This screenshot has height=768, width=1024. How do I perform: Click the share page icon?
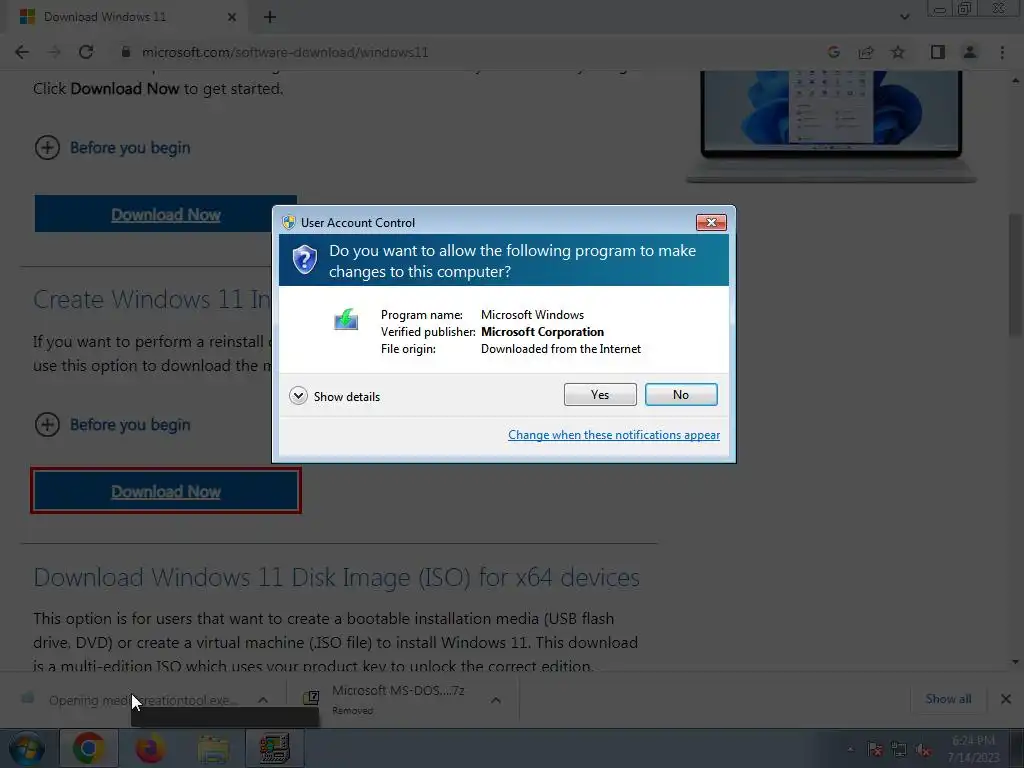click(866, 52)
